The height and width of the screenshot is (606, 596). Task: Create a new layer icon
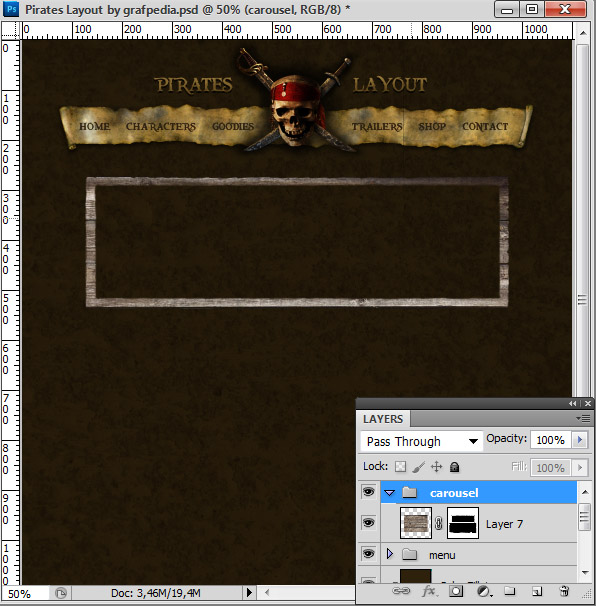[537, 591]
